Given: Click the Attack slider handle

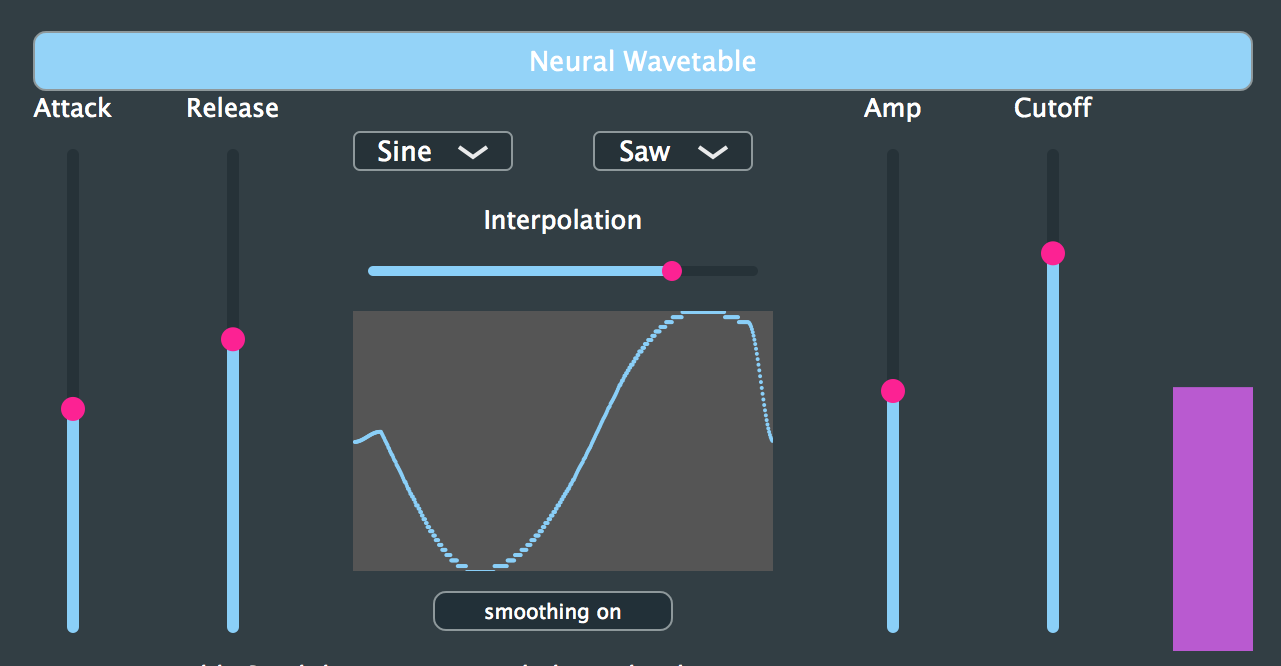Looking at the screenshot, I should (x=72, y=409).
